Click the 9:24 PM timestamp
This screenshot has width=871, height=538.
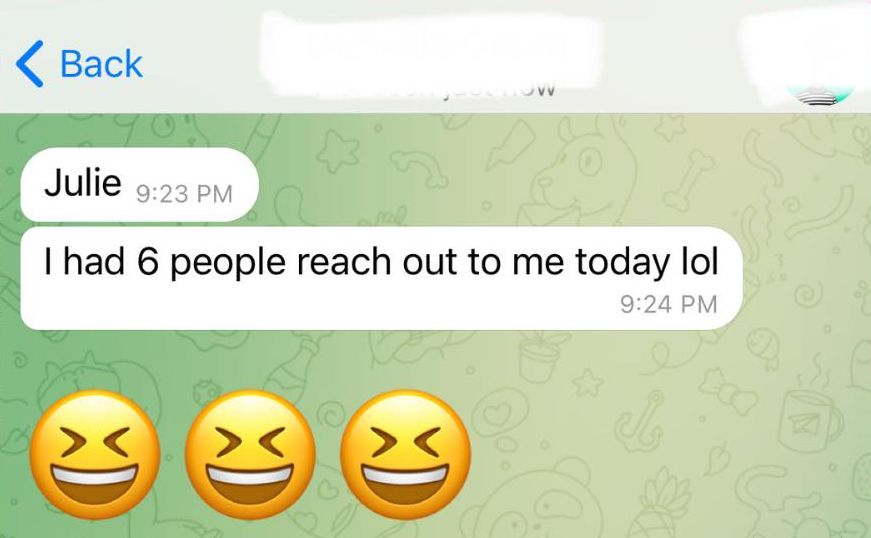coord(668,304)
